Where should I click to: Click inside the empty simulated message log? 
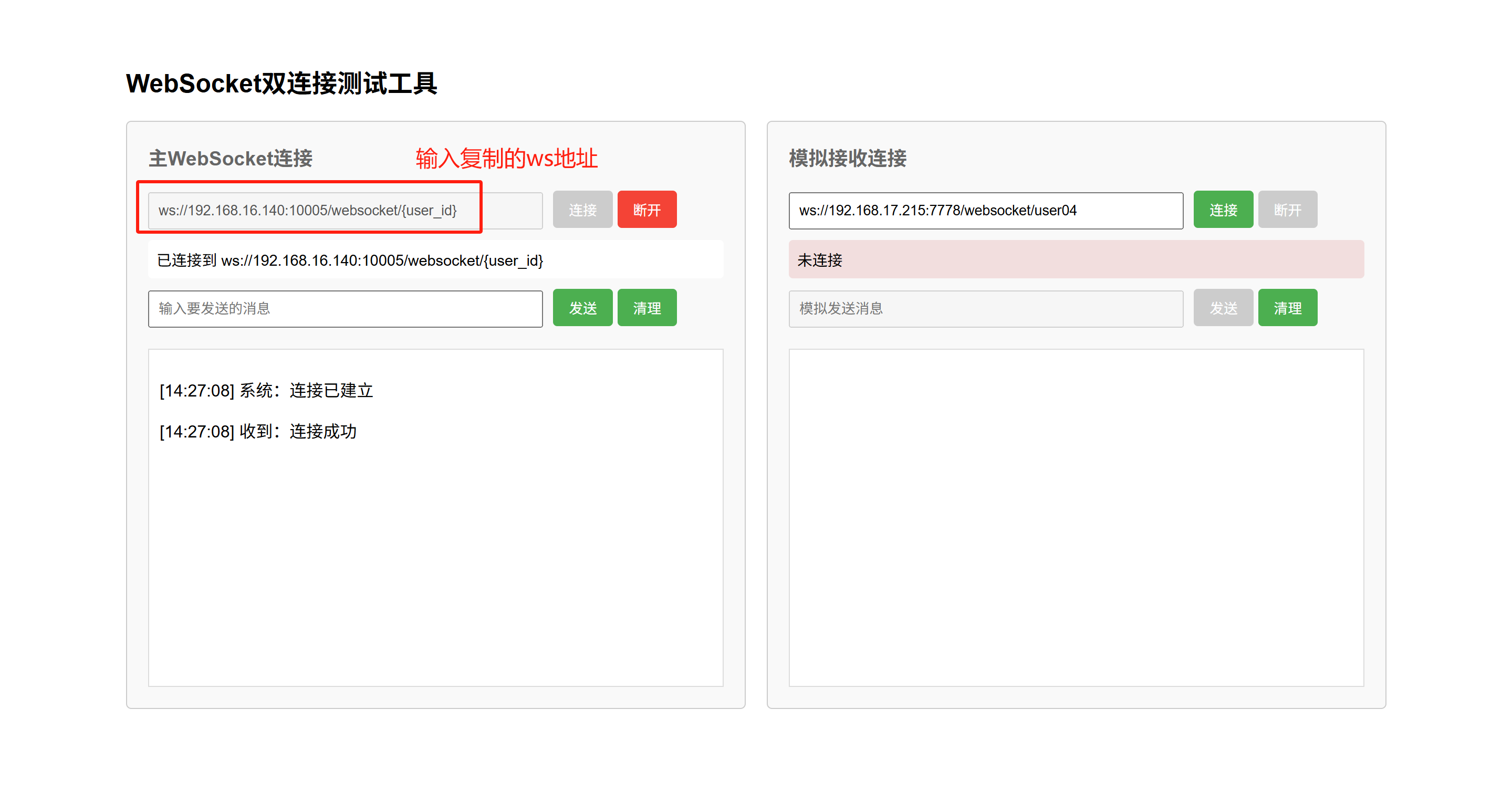coord(1075,517)
